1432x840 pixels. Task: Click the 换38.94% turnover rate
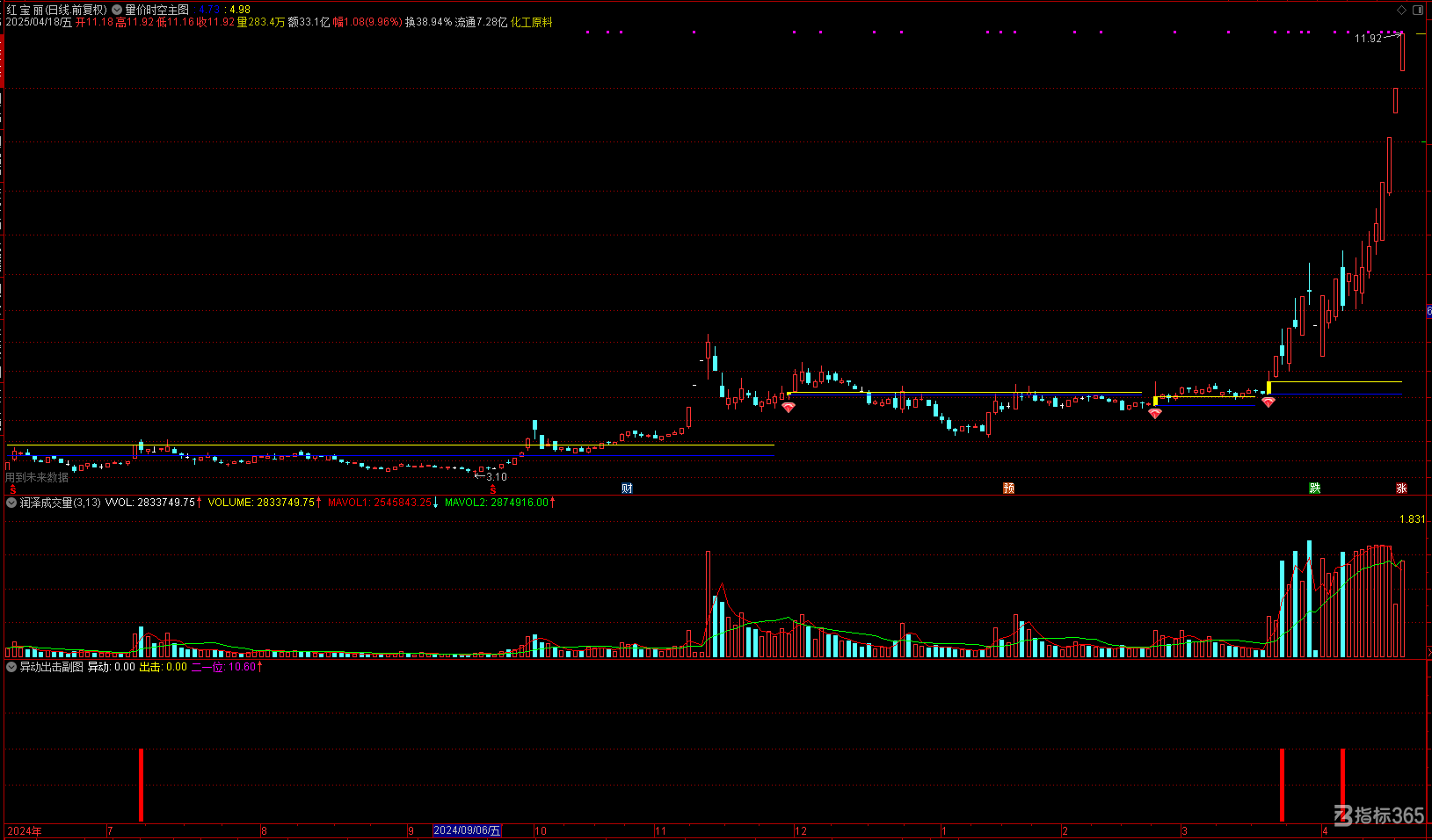(428, 22)
